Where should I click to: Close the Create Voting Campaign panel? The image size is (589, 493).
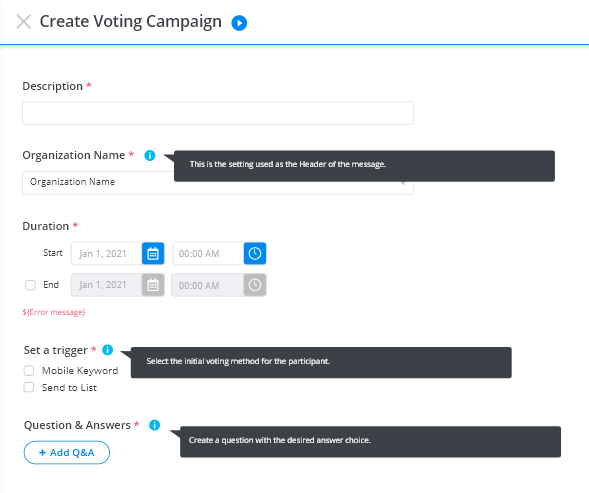coord(24,22)
